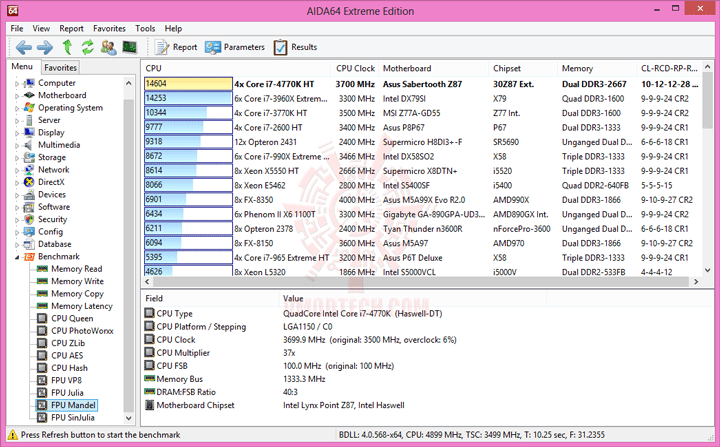Click the Memory Read chip icon

pyautogui.click(x=42, y=269)
